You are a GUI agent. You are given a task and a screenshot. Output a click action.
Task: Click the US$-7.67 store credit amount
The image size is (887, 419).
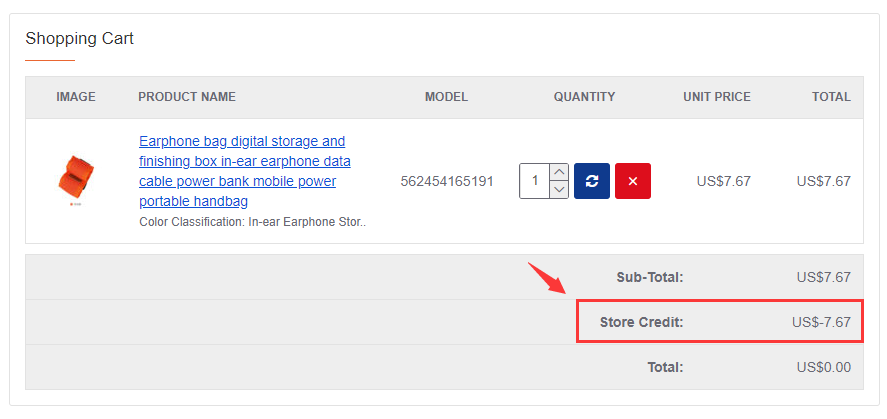click(x=821, y=322)
